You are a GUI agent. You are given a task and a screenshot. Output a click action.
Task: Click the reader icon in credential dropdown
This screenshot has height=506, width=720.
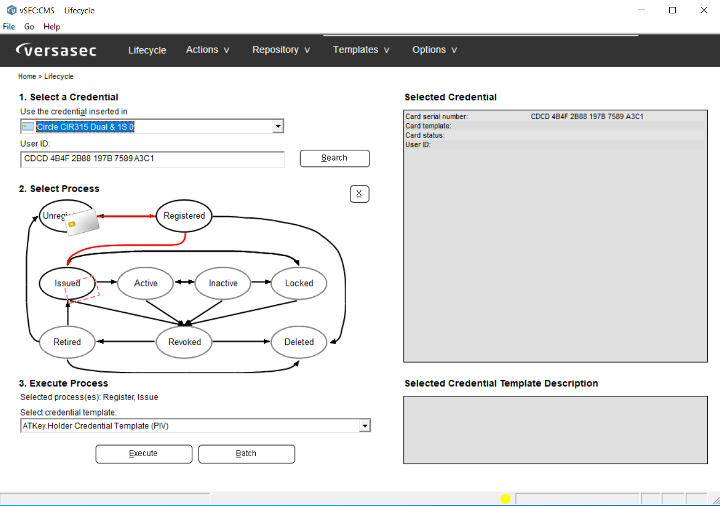pyautogui.click(x=28, y=126)
